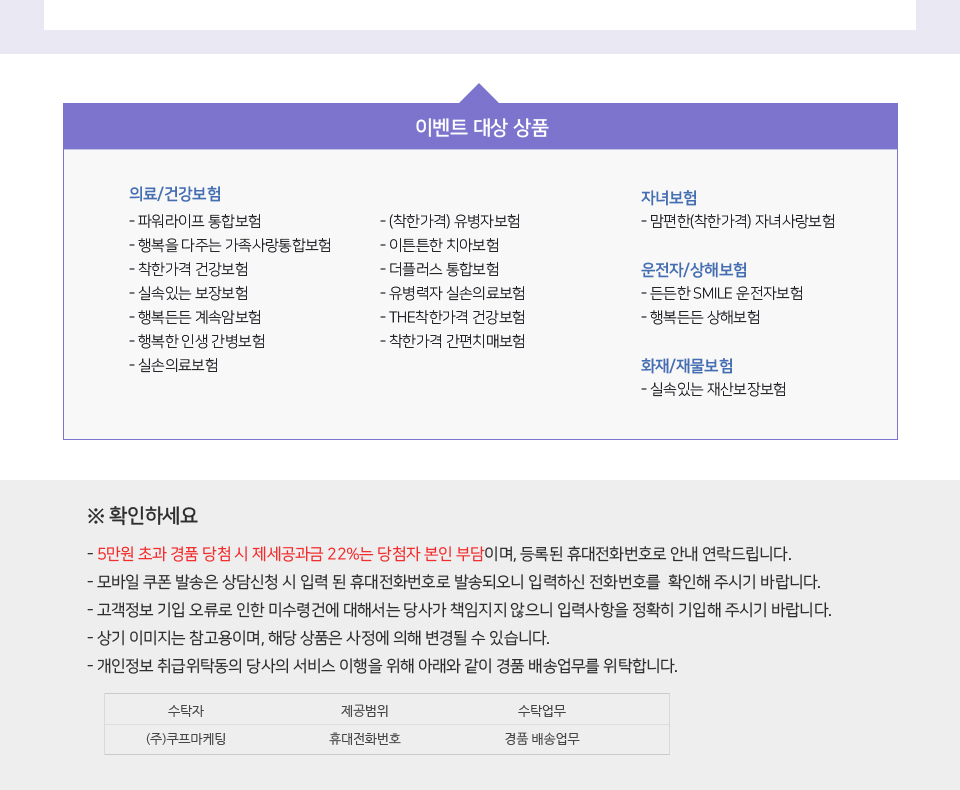Click 이튼튼한 치아보험 link

point(434,245)
